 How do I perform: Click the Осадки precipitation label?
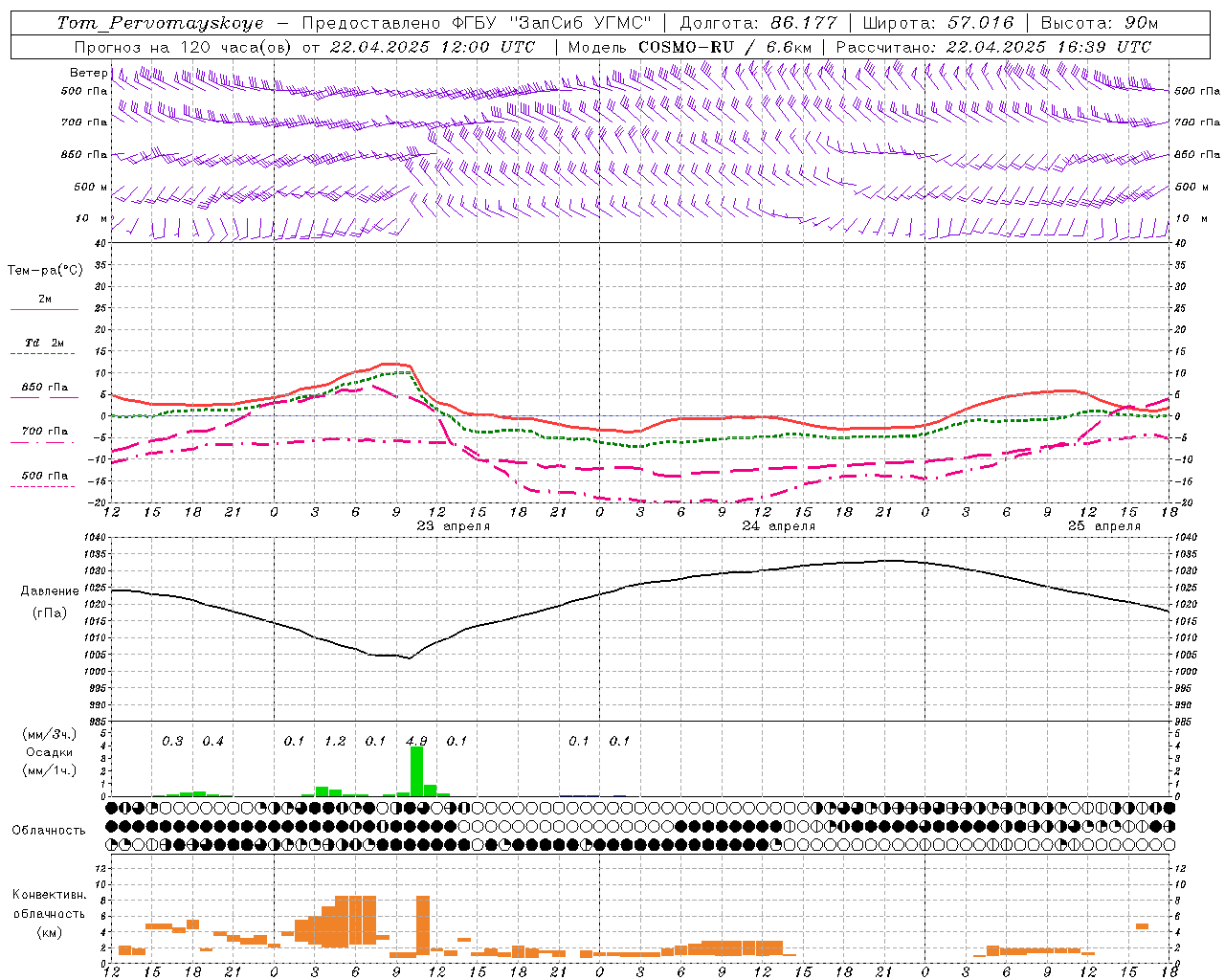click(50, 752)
